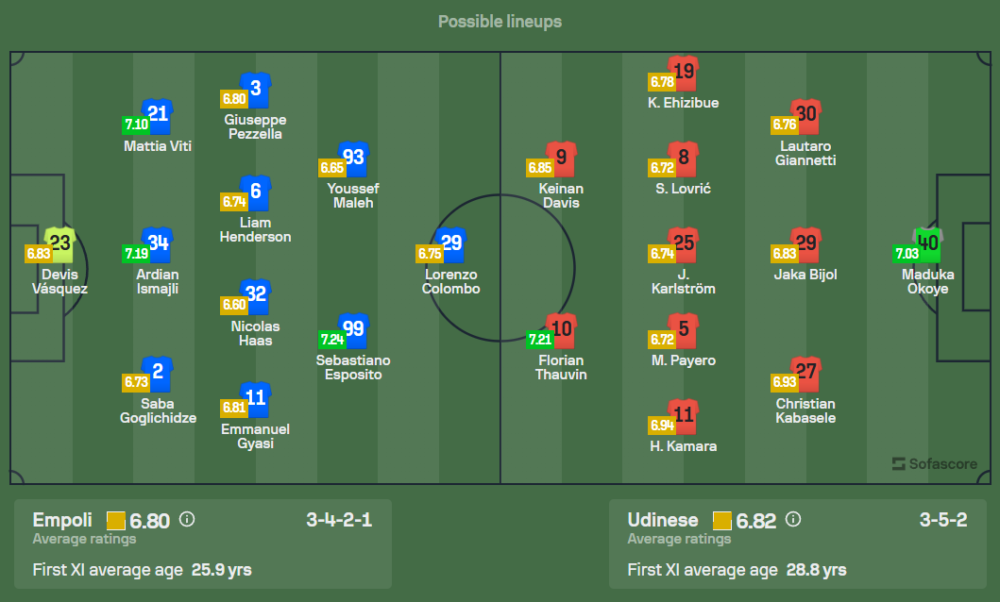
Task: Click Devis Vásquez's goalkeeper shirt number 23
Action: (x=60, y=243)
